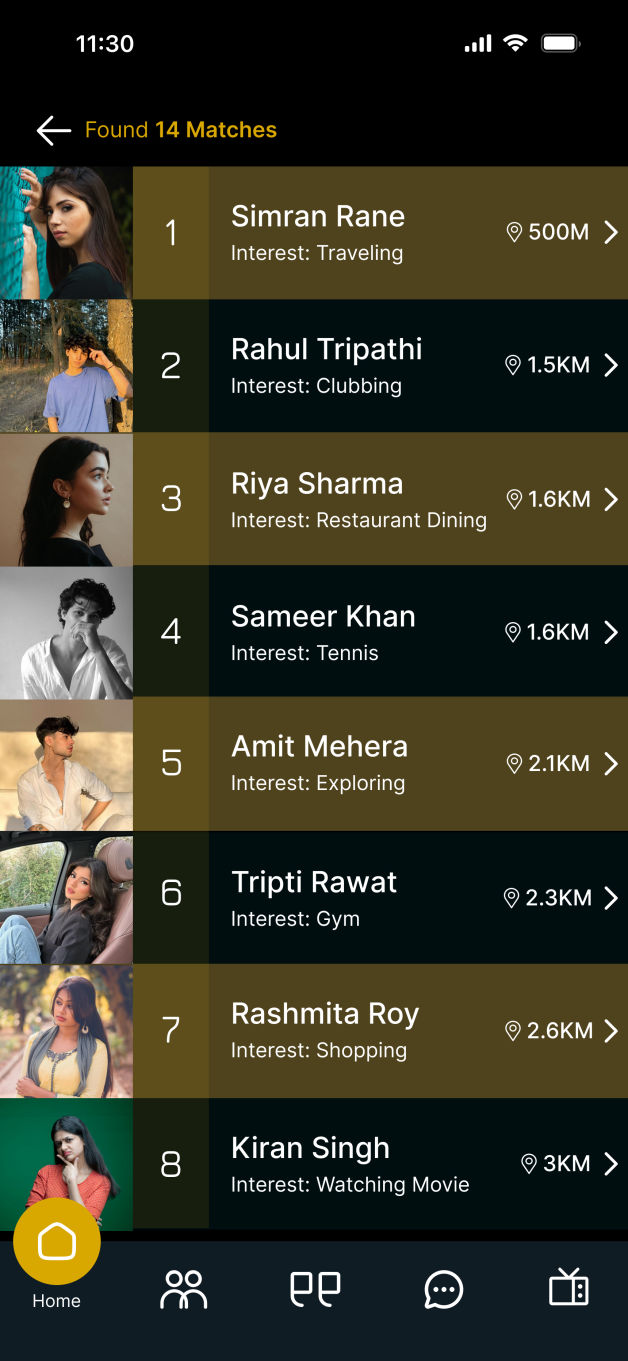Select Riya Sharma's name
628x1361 pixels.
point(317,484)
